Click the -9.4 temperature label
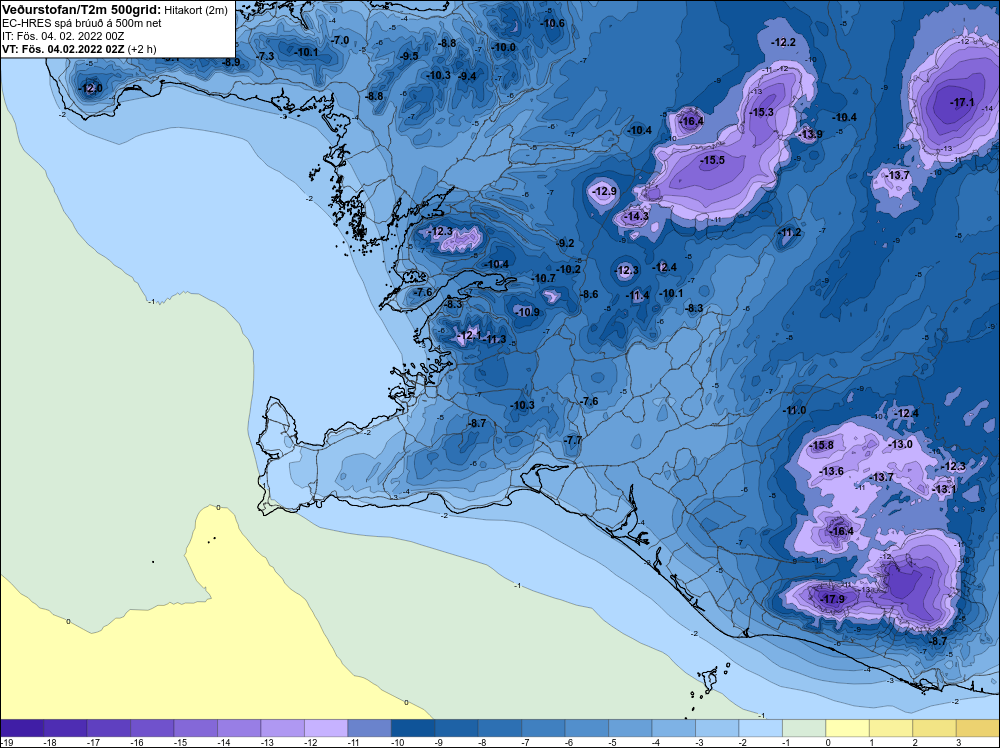Screen dimensions: 1000x748 pyautogui.click(x=467, y=77)
